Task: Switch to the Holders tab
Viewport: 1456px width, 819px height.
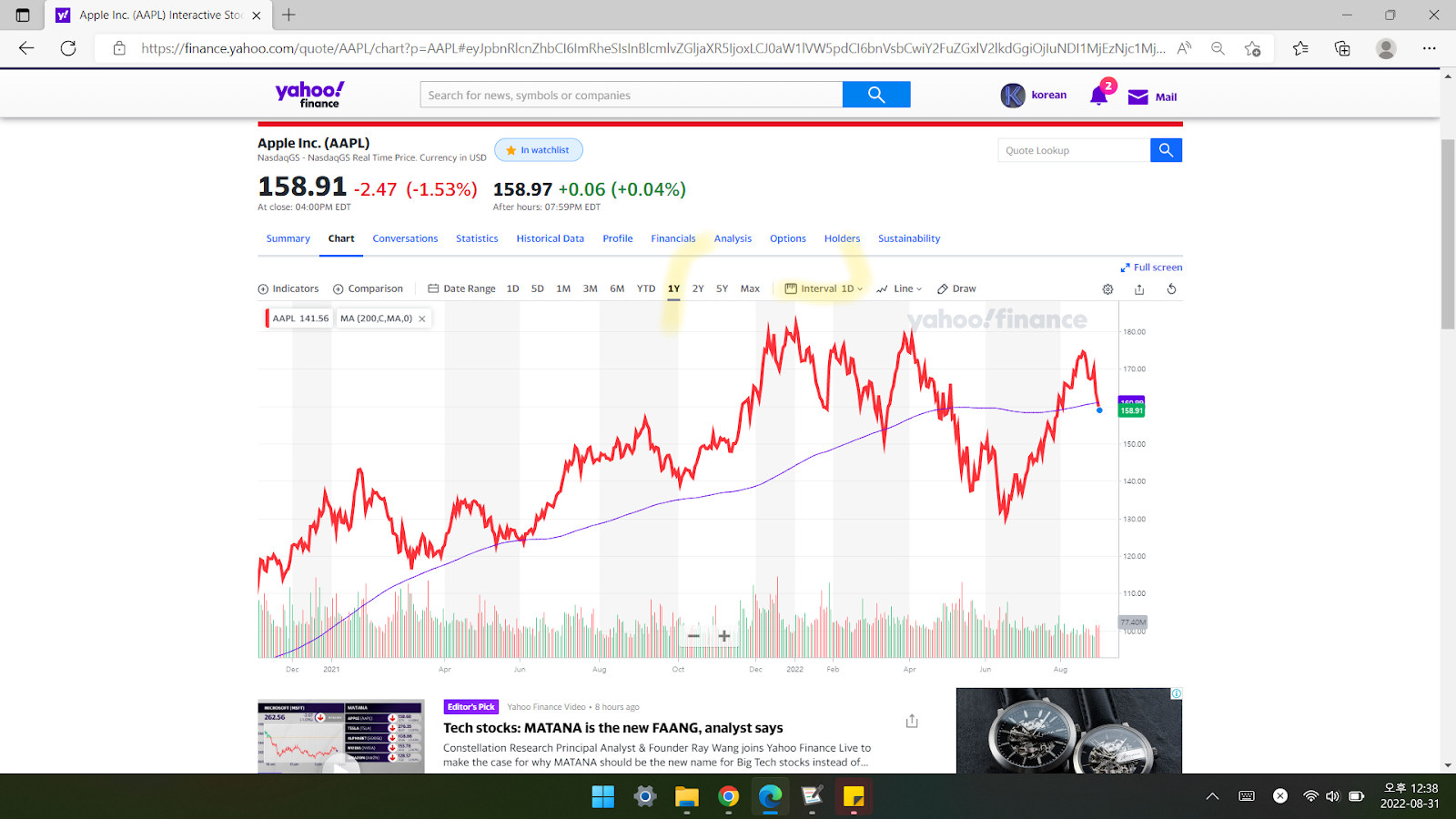Action: point(842,238)
